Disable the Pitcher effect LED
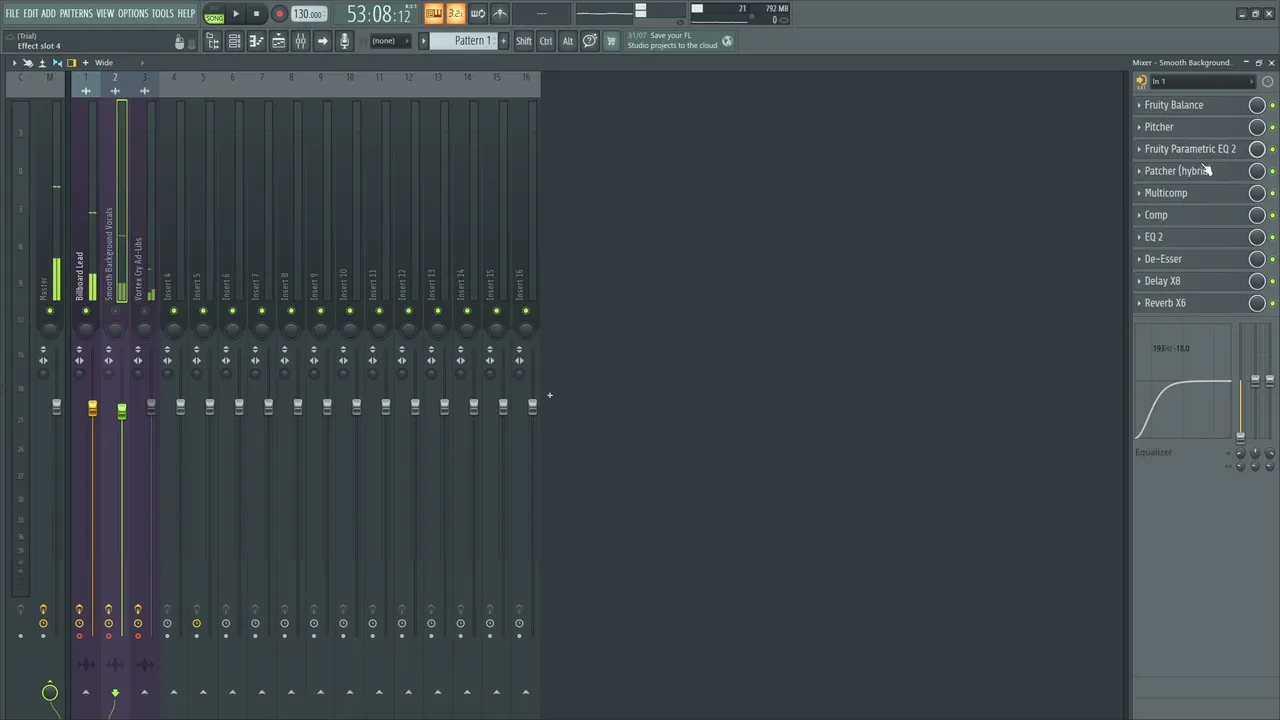 [1272, 127]
